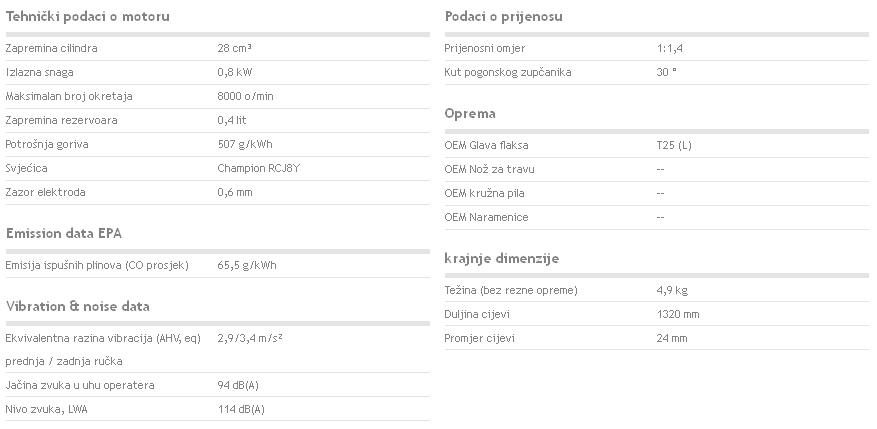Click the '8000 o/min' value

tap(246, 96)
